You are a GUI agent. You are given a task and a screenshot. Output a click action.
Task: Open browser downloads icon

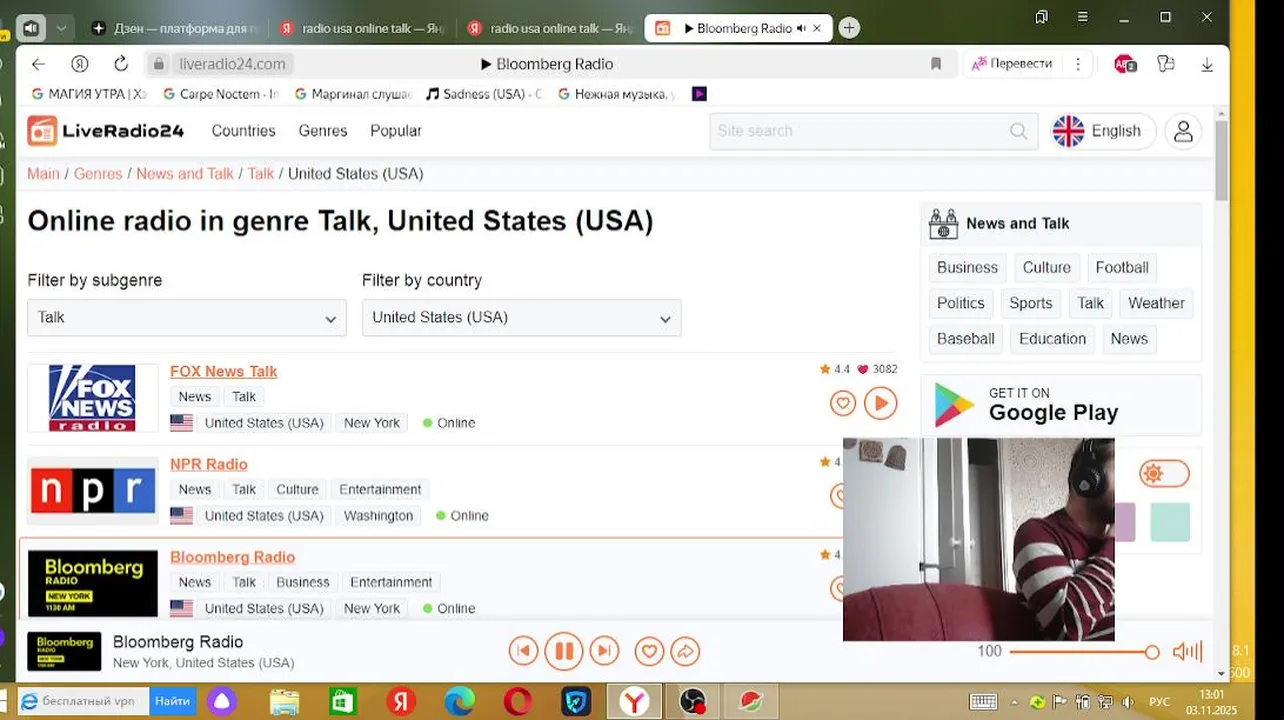pos(1207,64)
